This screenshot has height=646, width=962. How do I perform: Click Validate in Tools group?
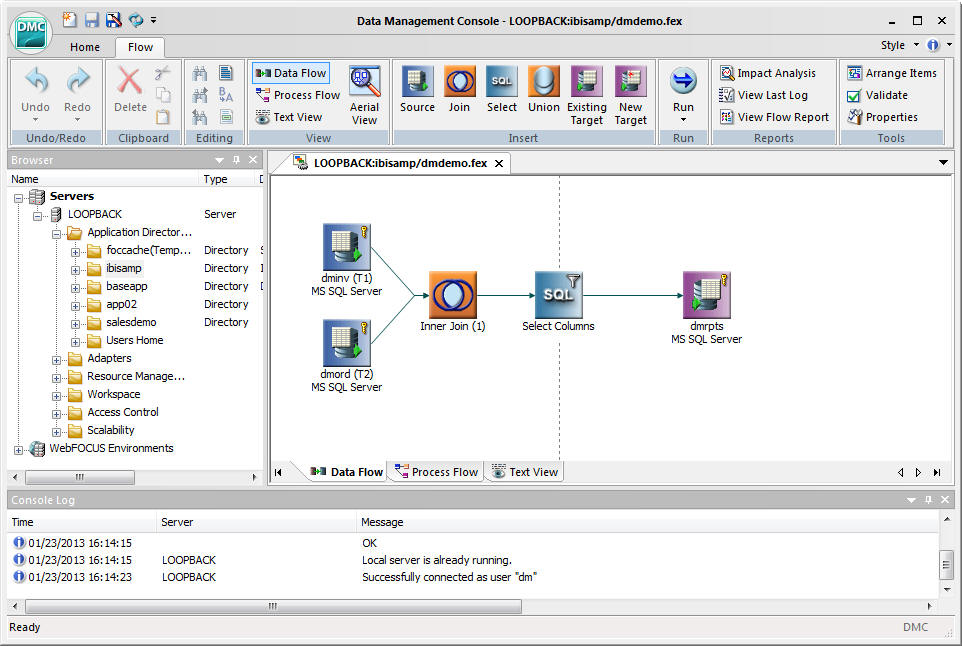pyautogui.click(x=877, y=95)
